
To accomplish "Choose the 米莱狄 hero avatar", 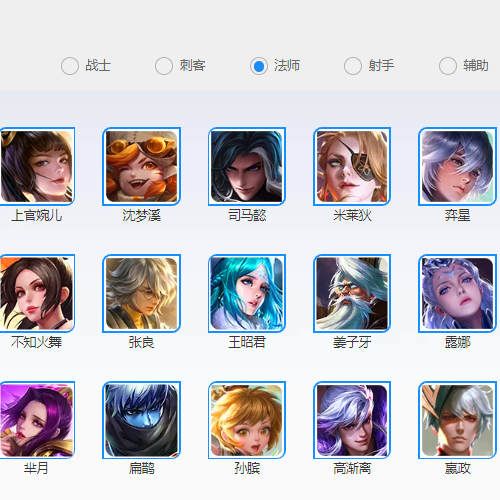I will (x=352, y=166).
